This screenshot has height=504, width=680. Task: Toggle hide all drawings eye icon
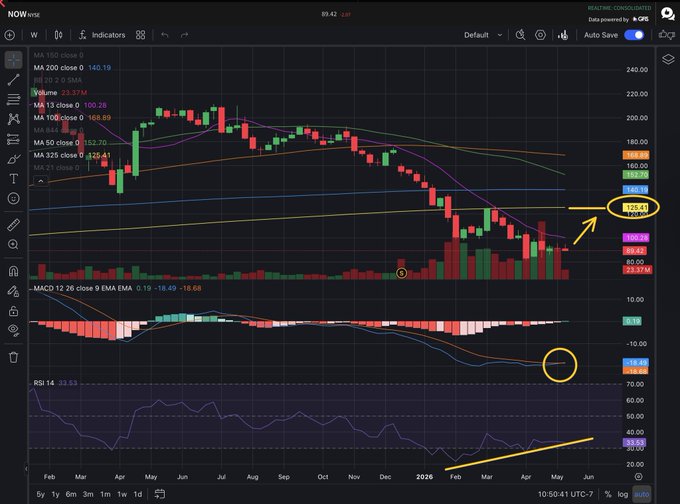[x=13, y=330]
